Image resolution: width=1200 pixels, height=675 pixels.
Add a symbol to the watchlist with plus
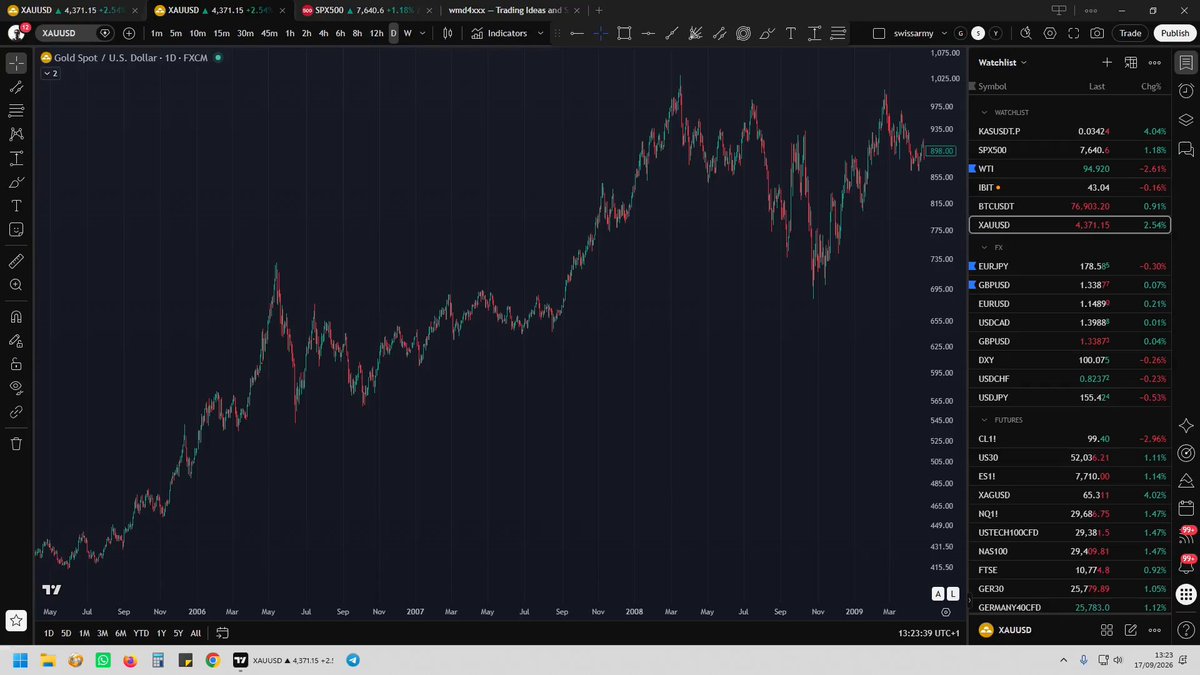click(x=1107, y=62)
